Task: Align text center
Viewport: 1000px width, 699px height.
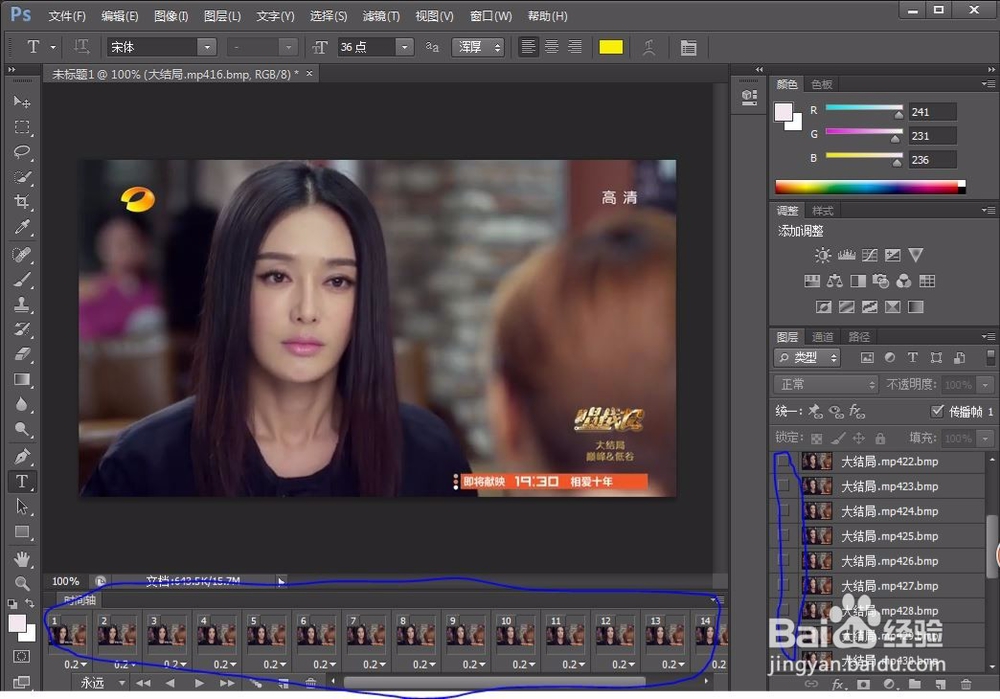Action: pyautogui.click(x=552, y=47)
